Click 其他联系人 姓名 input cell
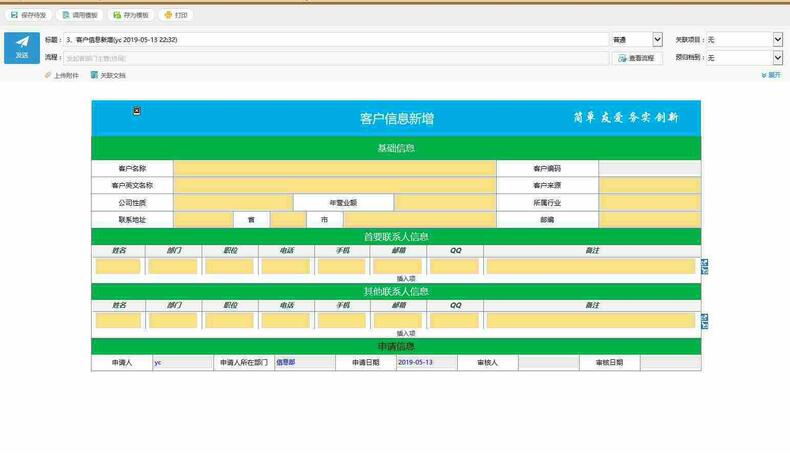Viewport: 790px width, 453px height. tap(118, 320)
